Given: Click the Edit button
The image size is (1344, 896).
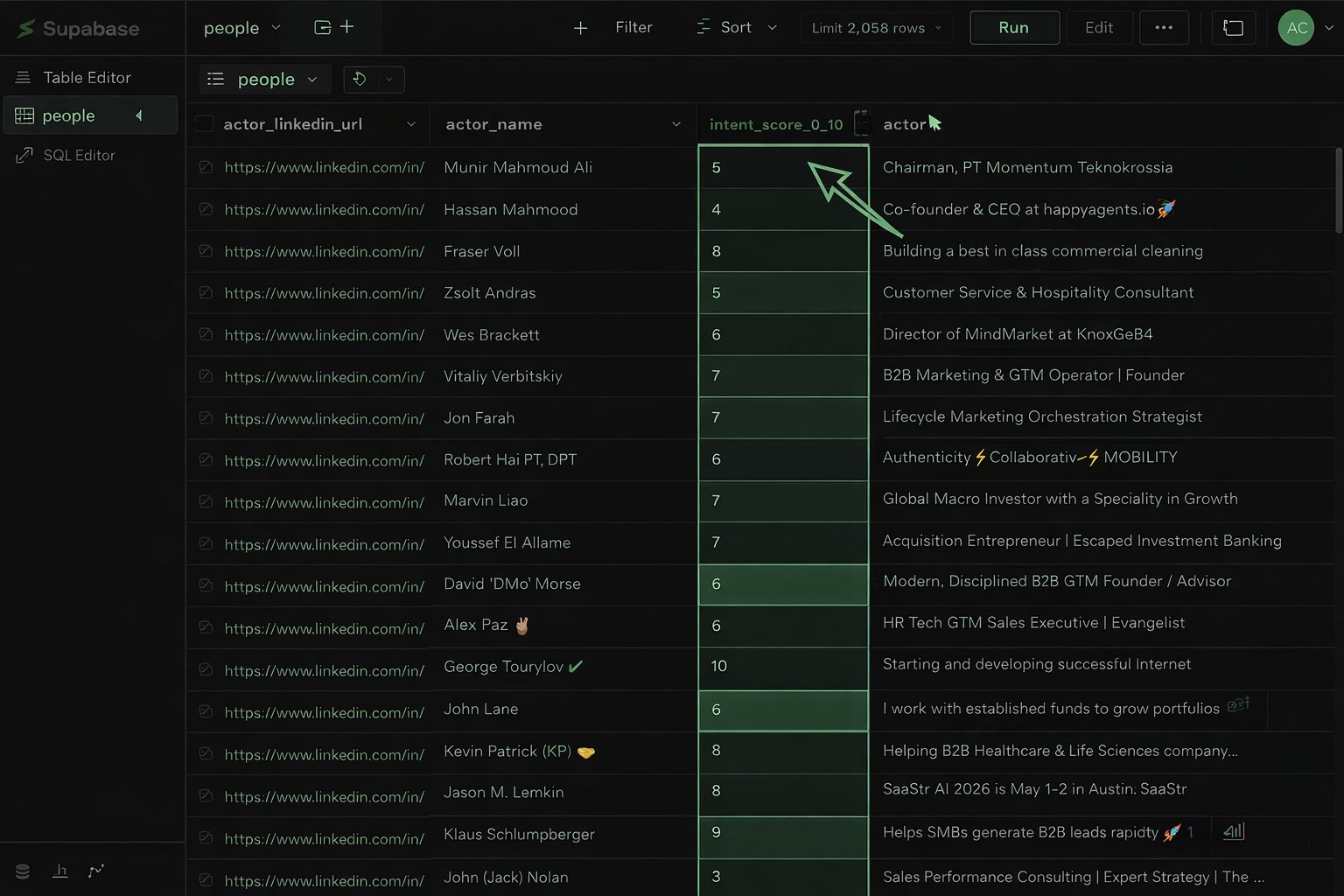Looking at the screenshot, I should tap(1099, 28).
